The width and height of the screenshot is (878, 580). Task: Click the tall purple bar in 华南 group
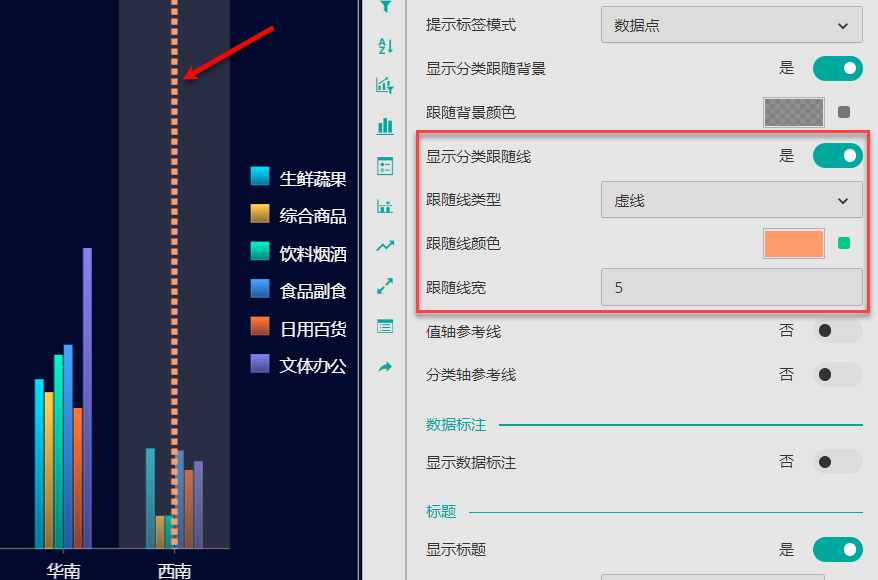point(87,397)
